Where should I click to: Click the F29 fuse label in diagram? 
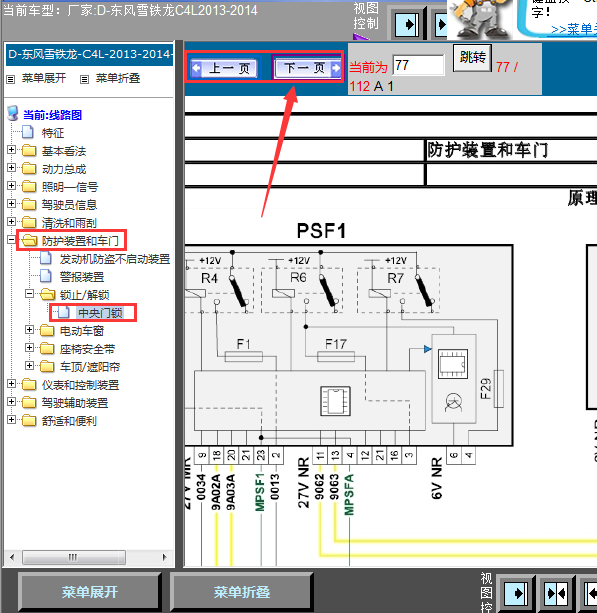click(x=485, y=388)
